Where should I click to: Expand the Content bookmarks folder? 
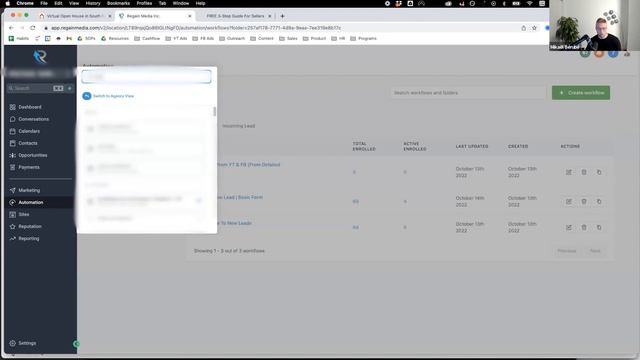pyautogui.click(x=262, y=38)
